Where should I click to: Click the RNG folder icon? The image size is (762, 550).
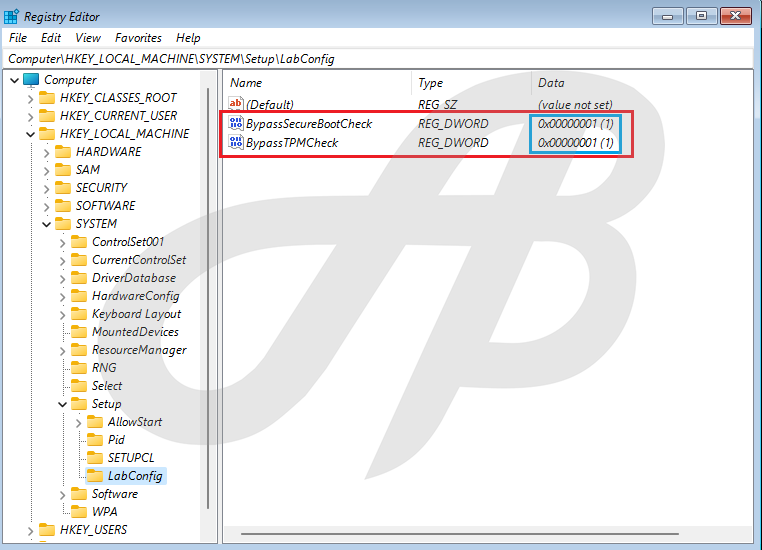79,367
